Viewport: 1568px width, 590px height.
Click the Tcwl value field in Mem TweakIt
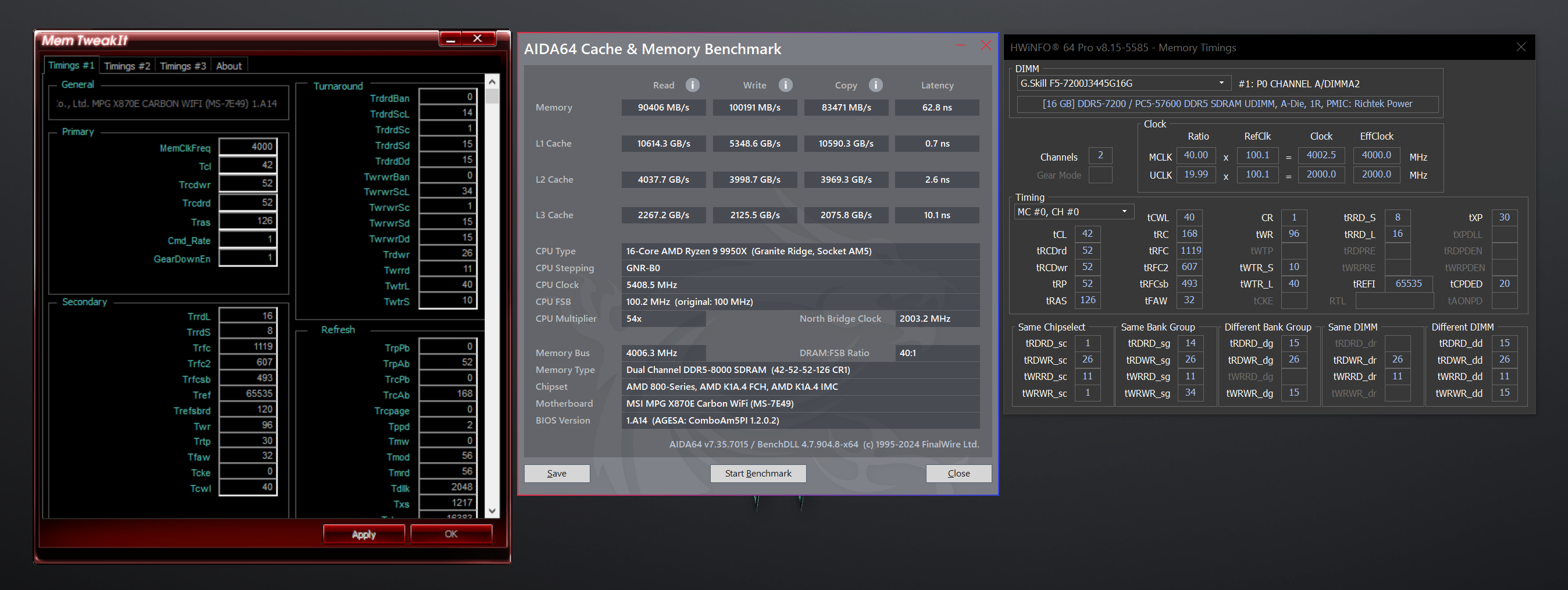[248, 487]
